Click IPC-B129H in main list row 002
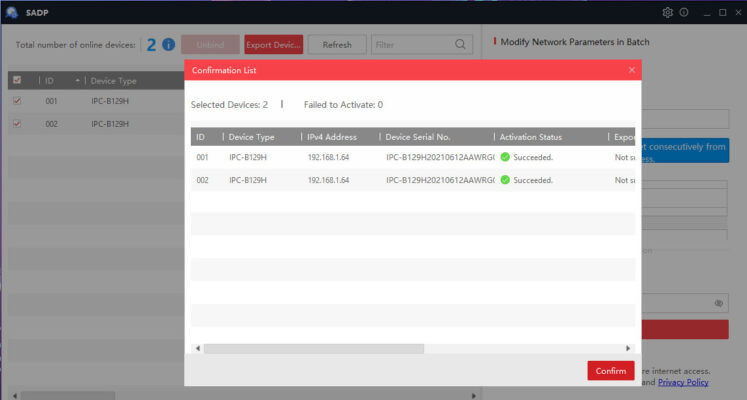 click(110, 124)
